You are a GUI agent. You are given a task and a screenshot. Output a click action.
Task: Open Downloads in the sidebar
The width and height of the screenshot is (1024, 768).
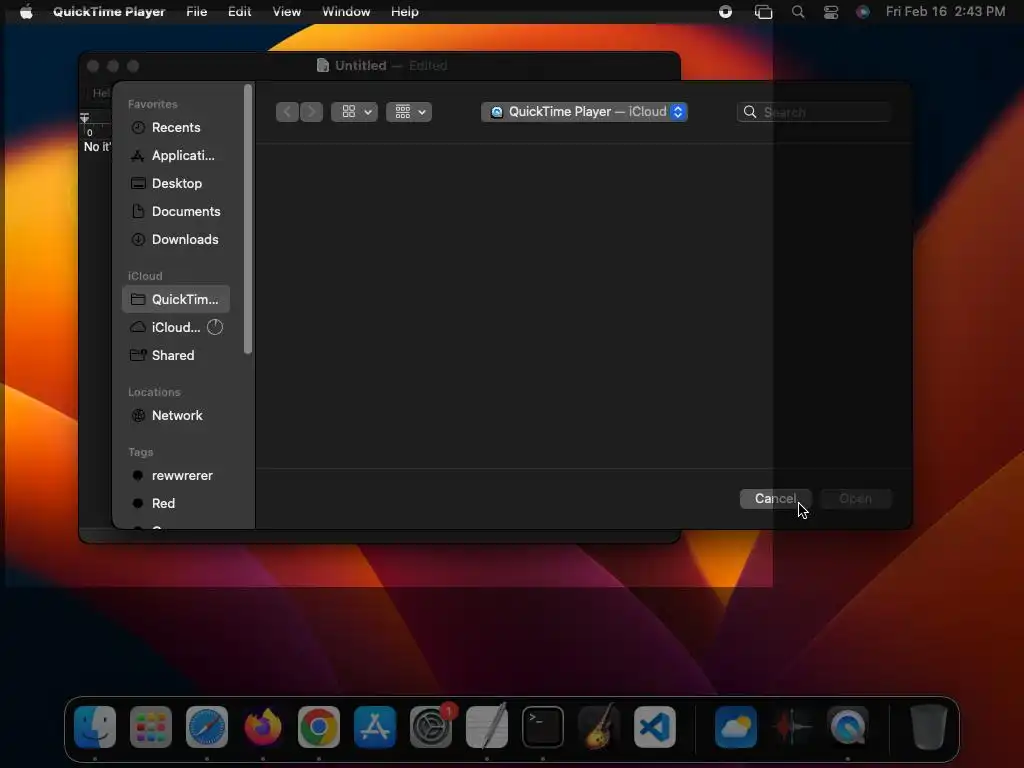pos(175,240)
